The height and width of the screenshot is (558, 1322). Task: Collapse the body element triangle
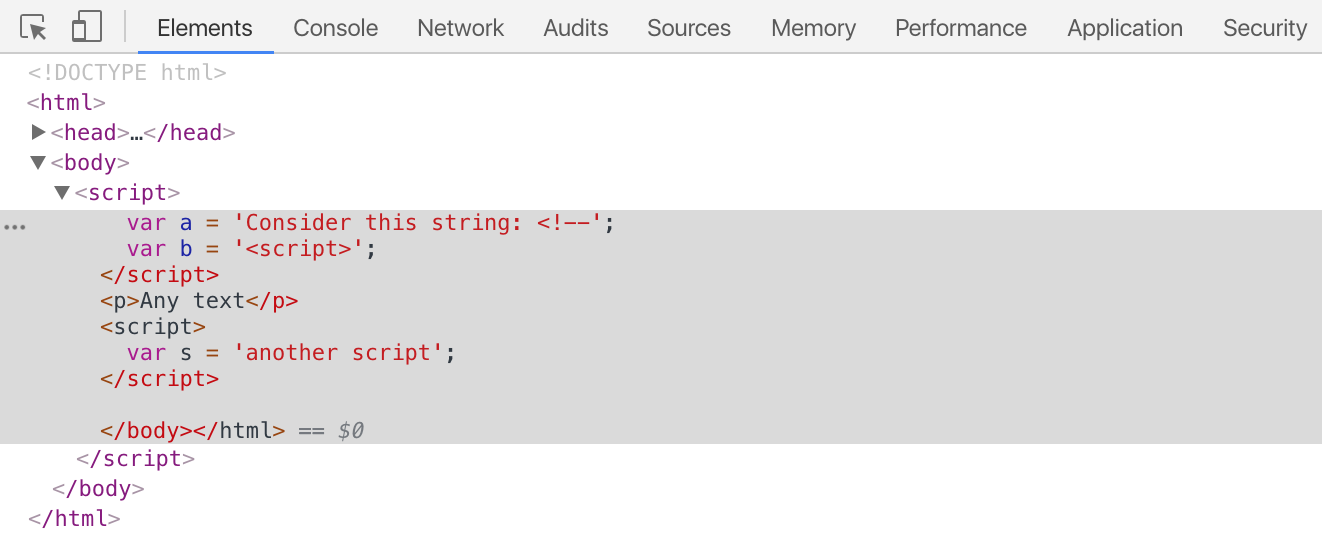pyautogui.click(x=39, y=162)
